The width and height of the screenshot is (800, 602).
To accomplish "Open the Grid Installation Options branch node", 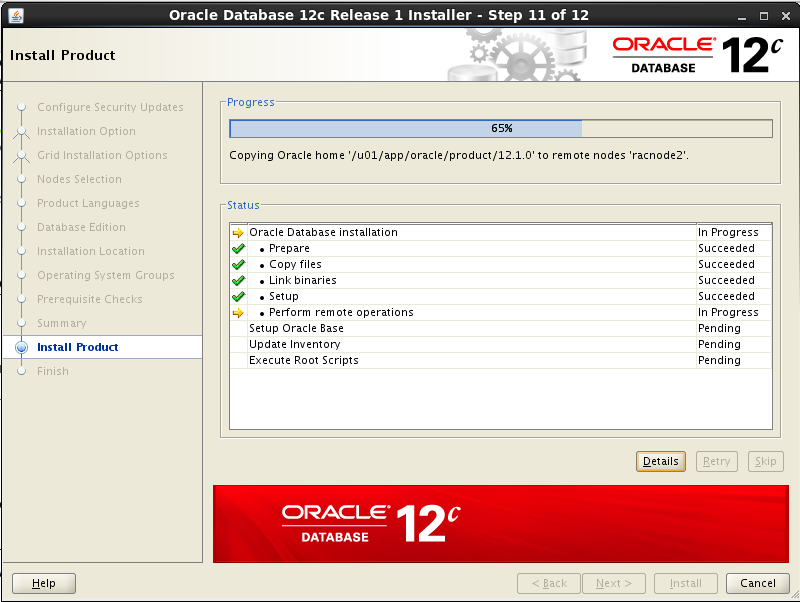I will [x=22, y=155].
